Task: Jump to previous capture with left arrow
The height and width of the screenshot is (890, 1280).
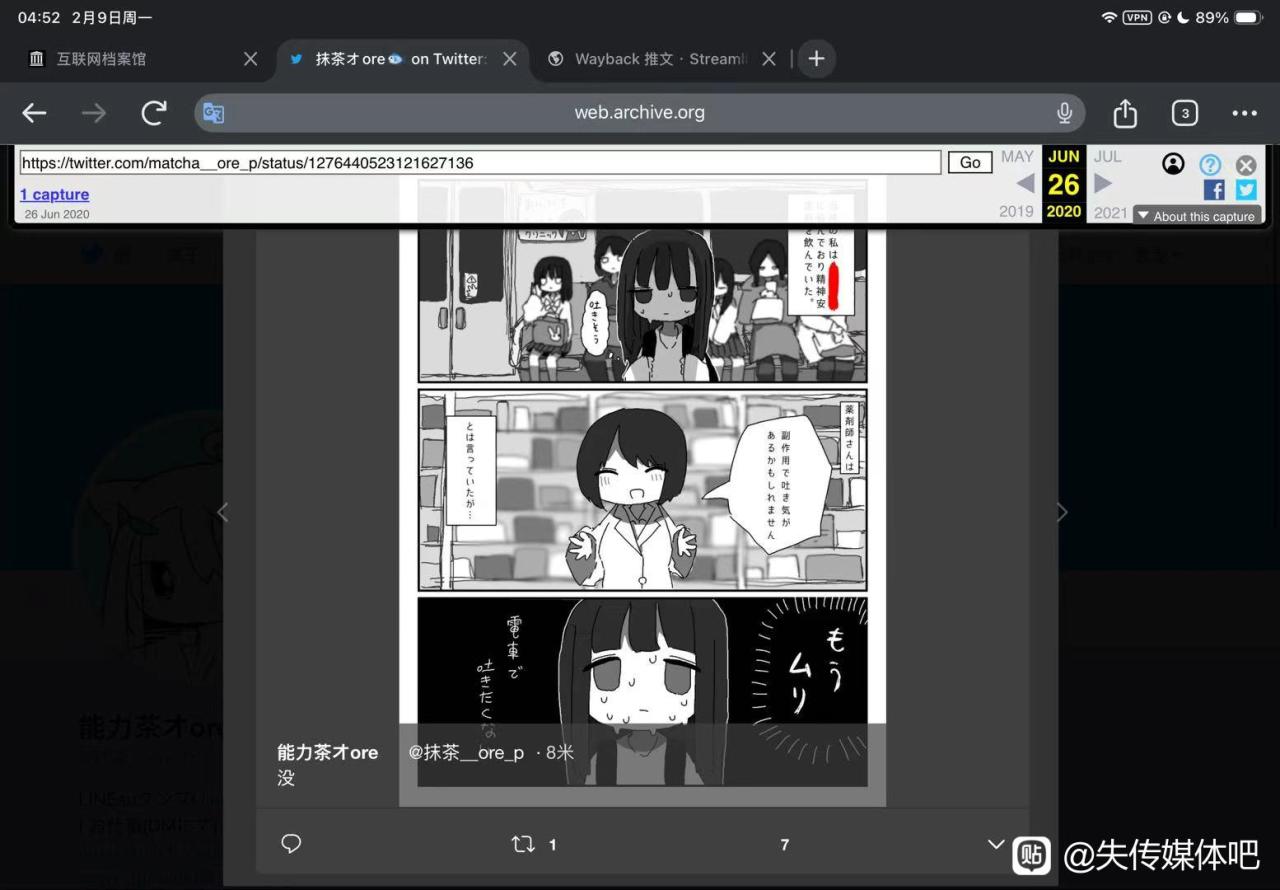Action: (x=1025, y=184)
